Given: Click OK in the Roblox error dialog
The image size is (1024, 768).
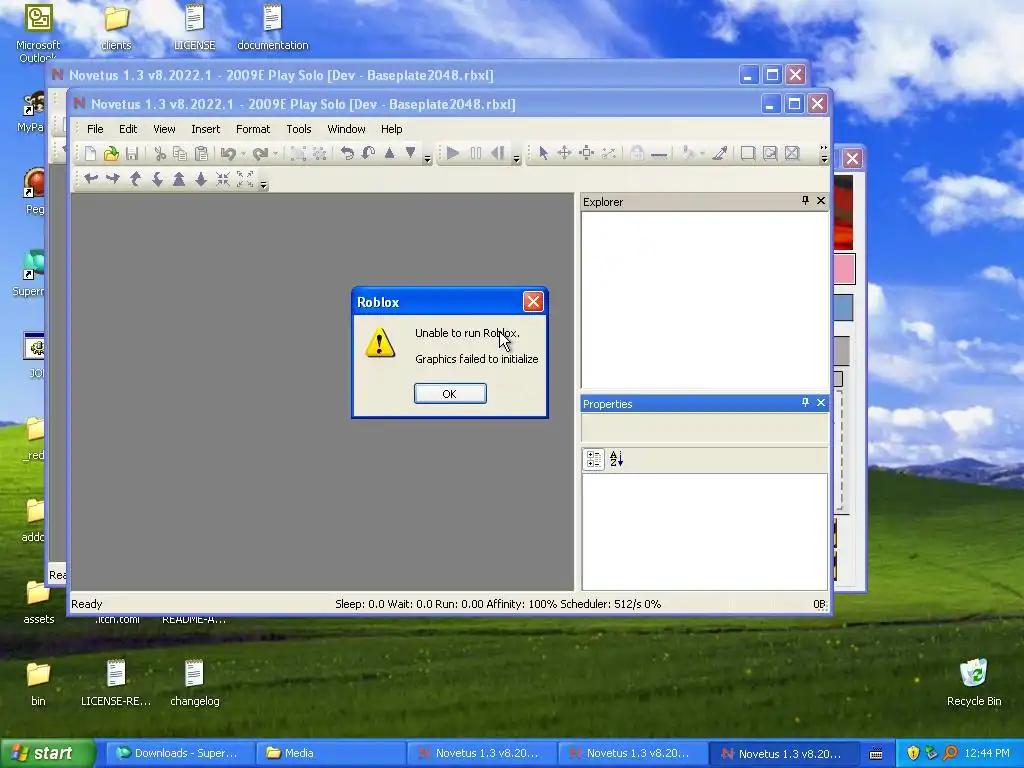Looking at the screenshot, I should pos(450,394).
